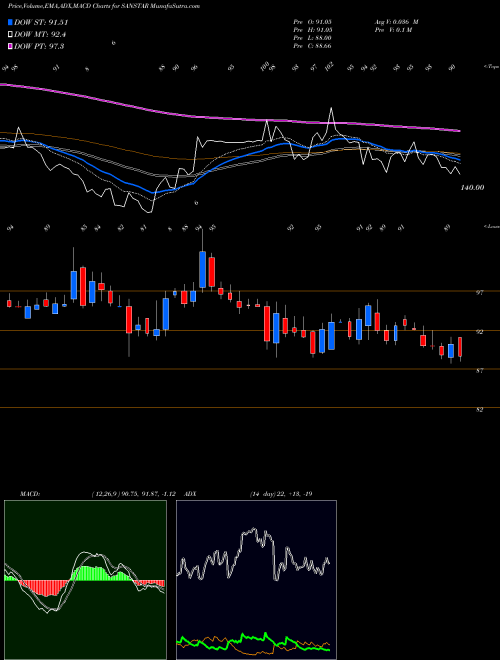The width and height of the screenshot is (500, 660).
Task: Click the MACD values '(12,26,9) 90.75, 91.87, -1.12'
Action: [133, 494]
